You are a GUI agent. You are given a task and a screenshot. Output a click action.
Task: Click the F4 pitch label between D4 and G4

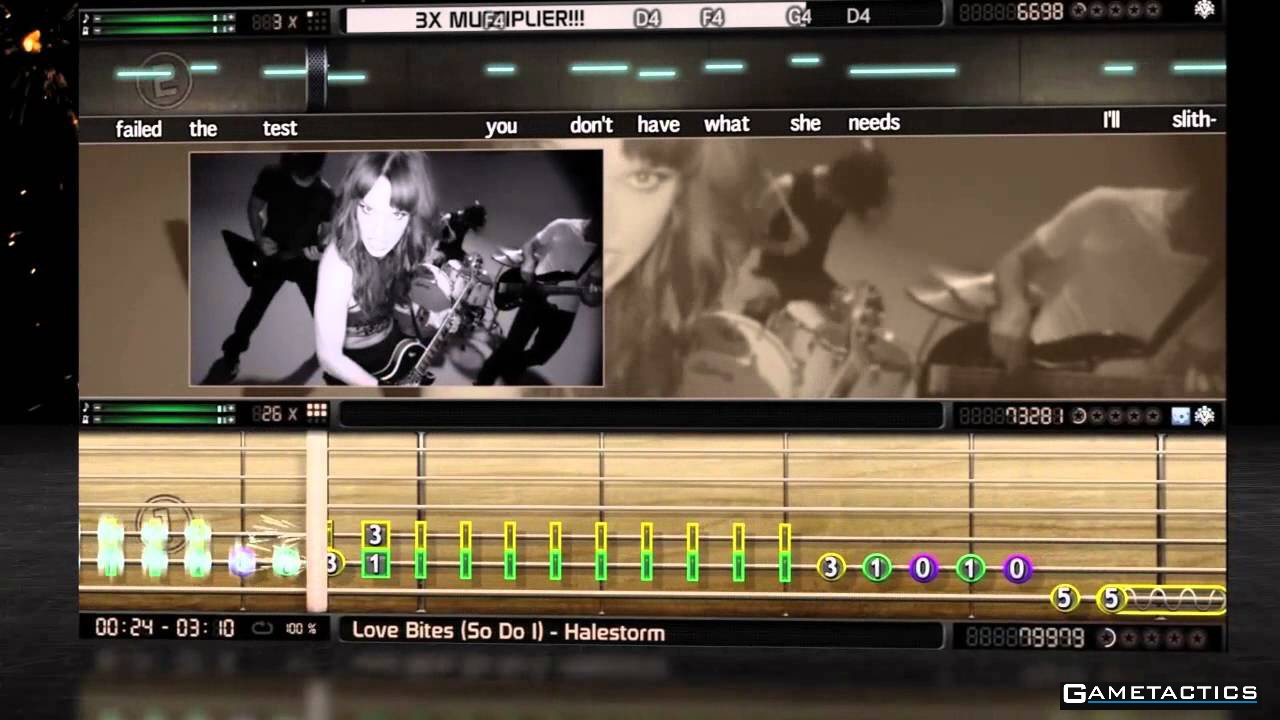[x=712, y=17]
